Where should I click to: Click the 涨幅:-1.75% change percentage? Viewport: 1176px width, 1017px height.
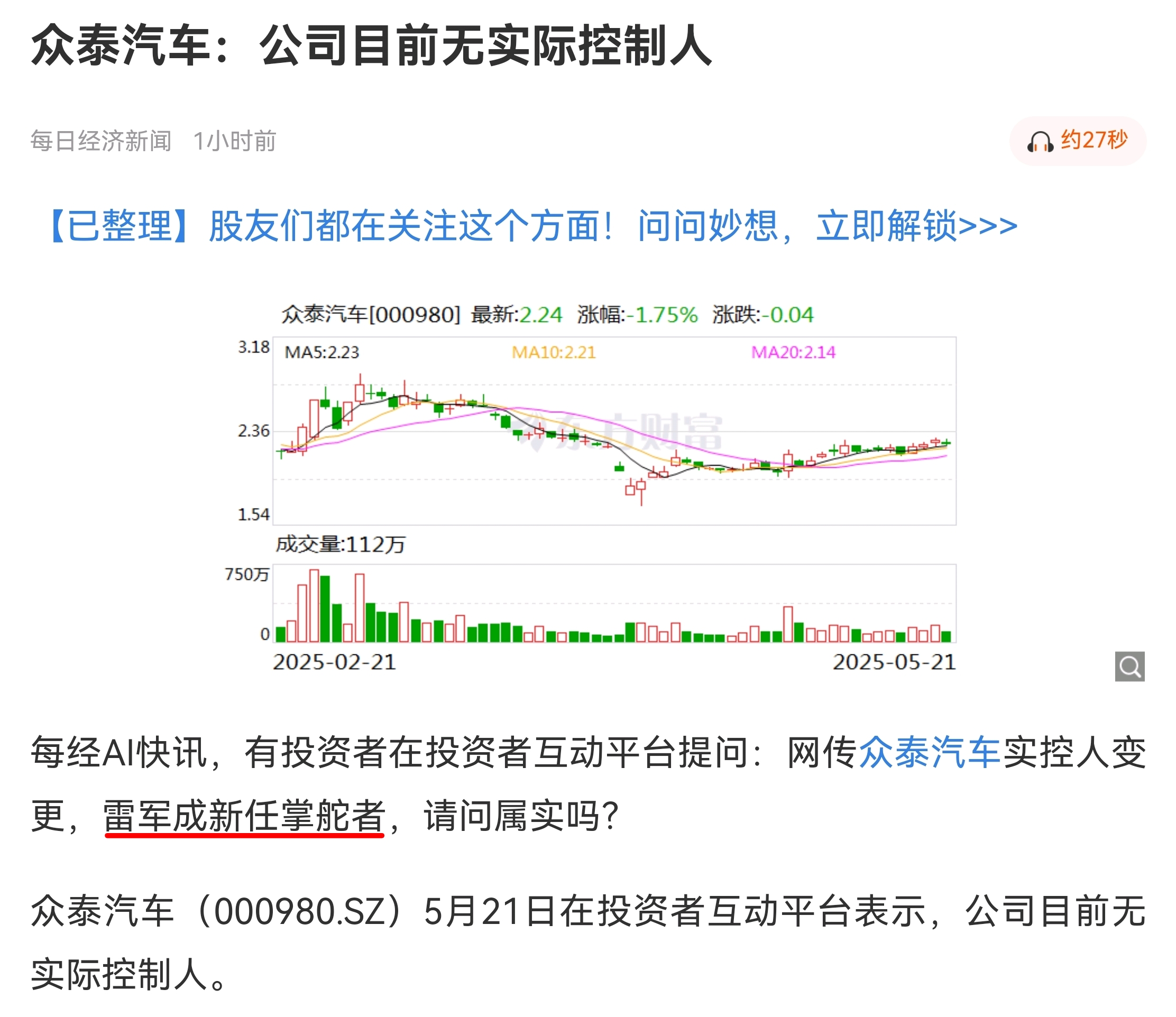[638, 315]
